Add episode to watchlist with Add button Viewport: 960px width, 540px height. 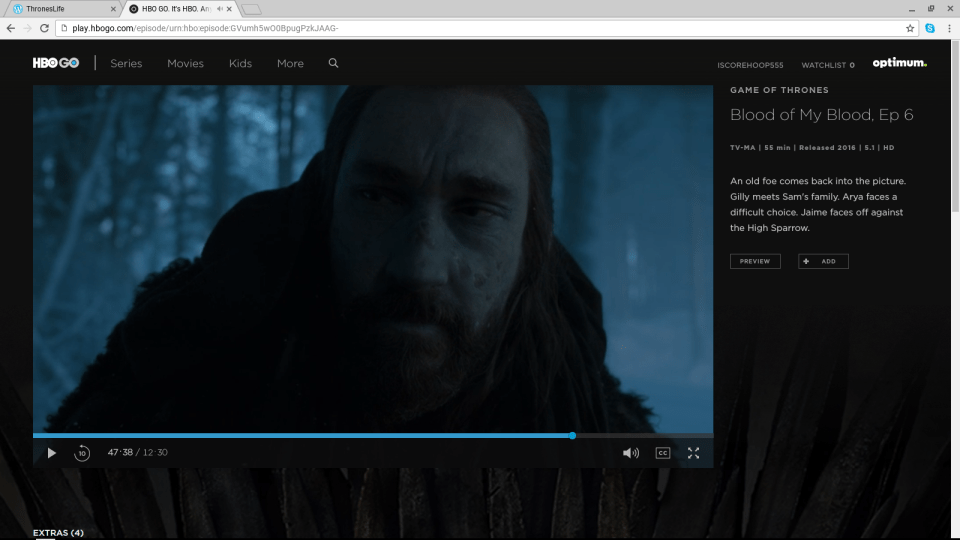click(x=823, y=261)
